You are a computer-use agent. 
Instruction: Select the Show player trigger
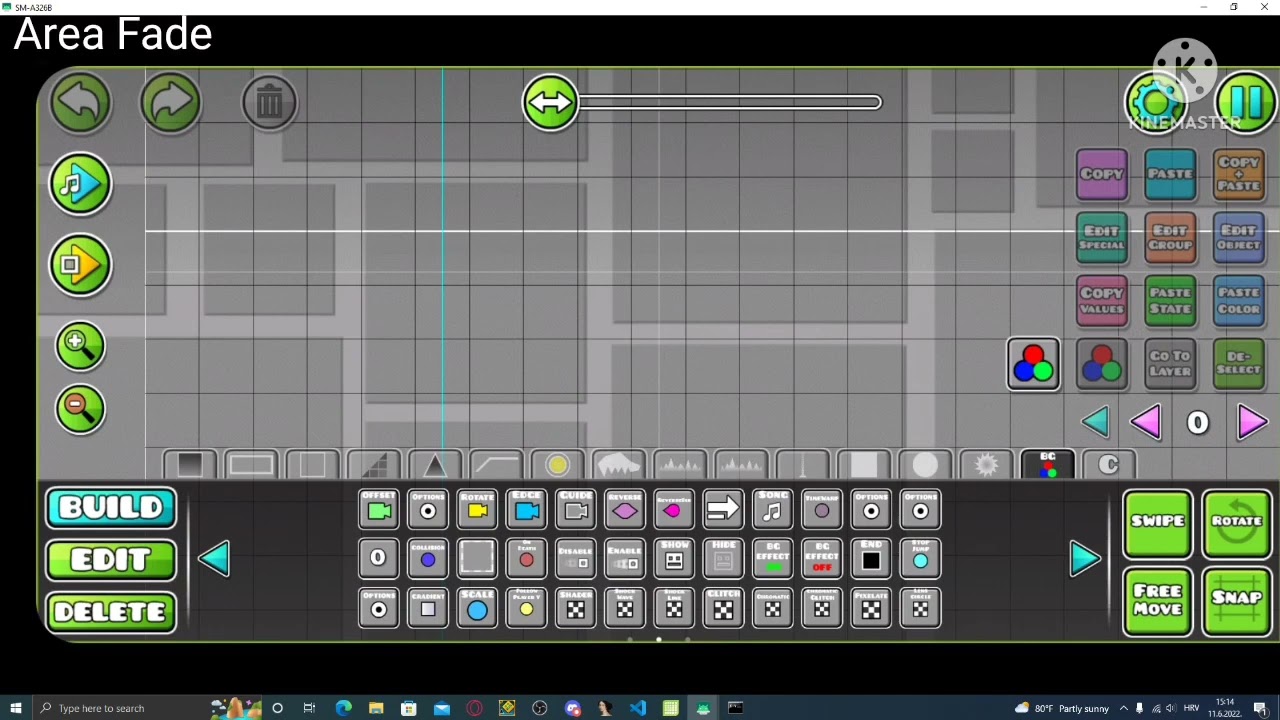[674, 559]
